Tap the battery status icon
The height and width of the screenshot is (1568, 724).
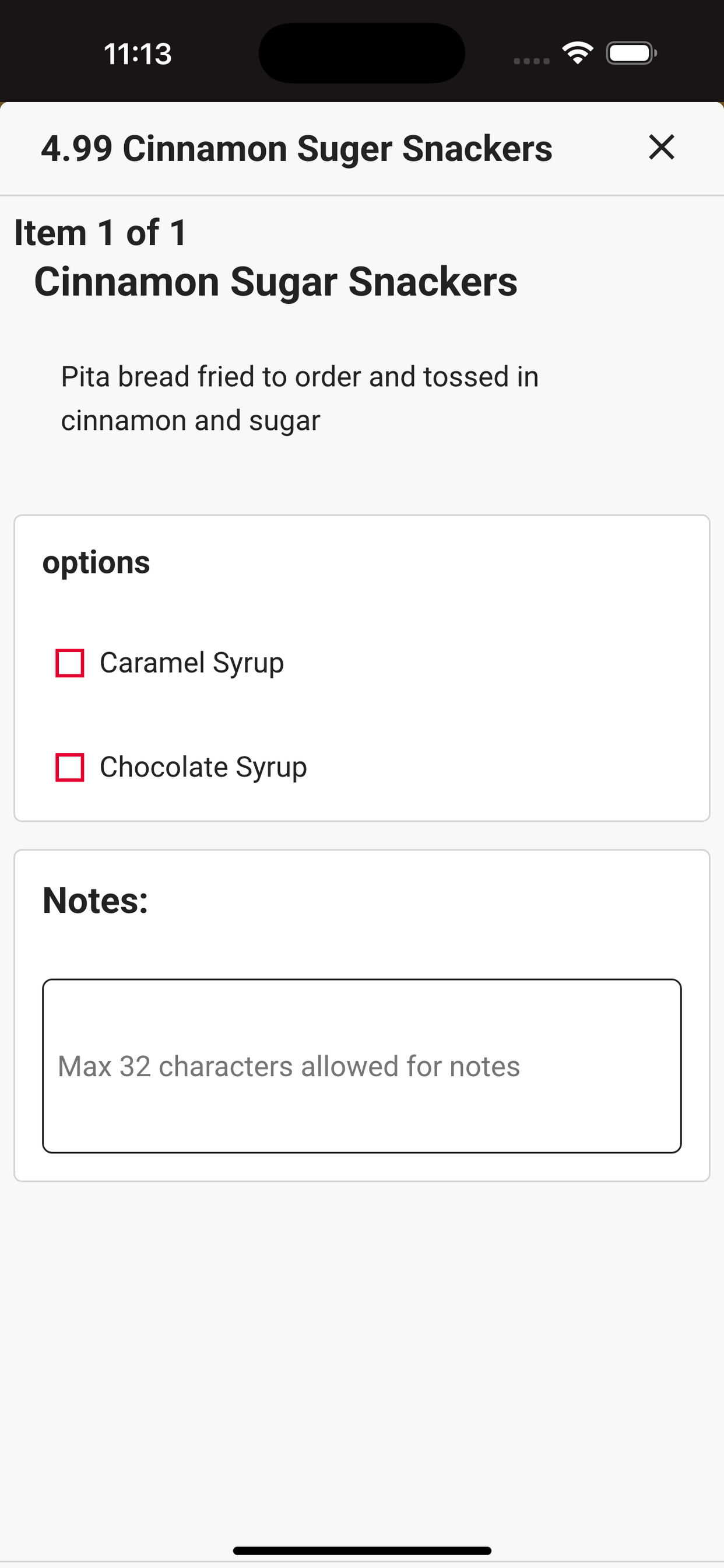[631, 54]
